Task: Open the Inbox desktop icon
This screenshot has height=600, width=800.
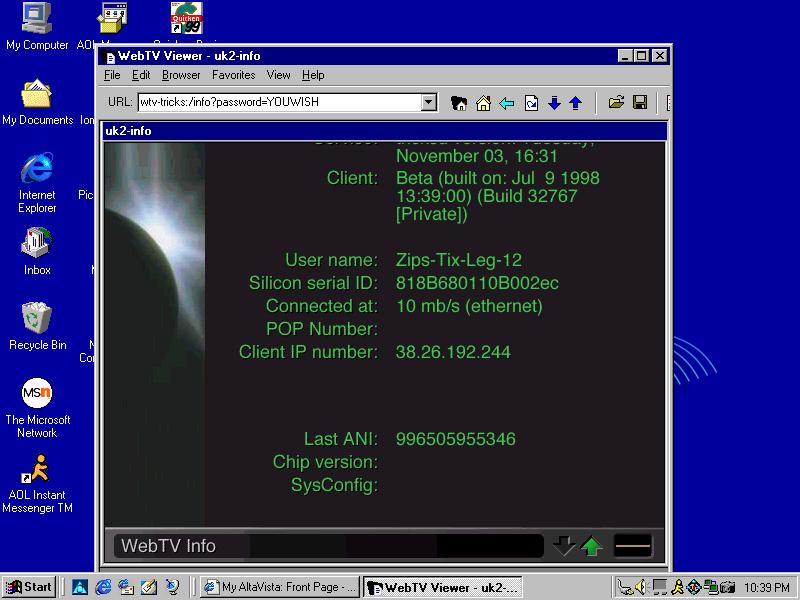Action: 37,252
